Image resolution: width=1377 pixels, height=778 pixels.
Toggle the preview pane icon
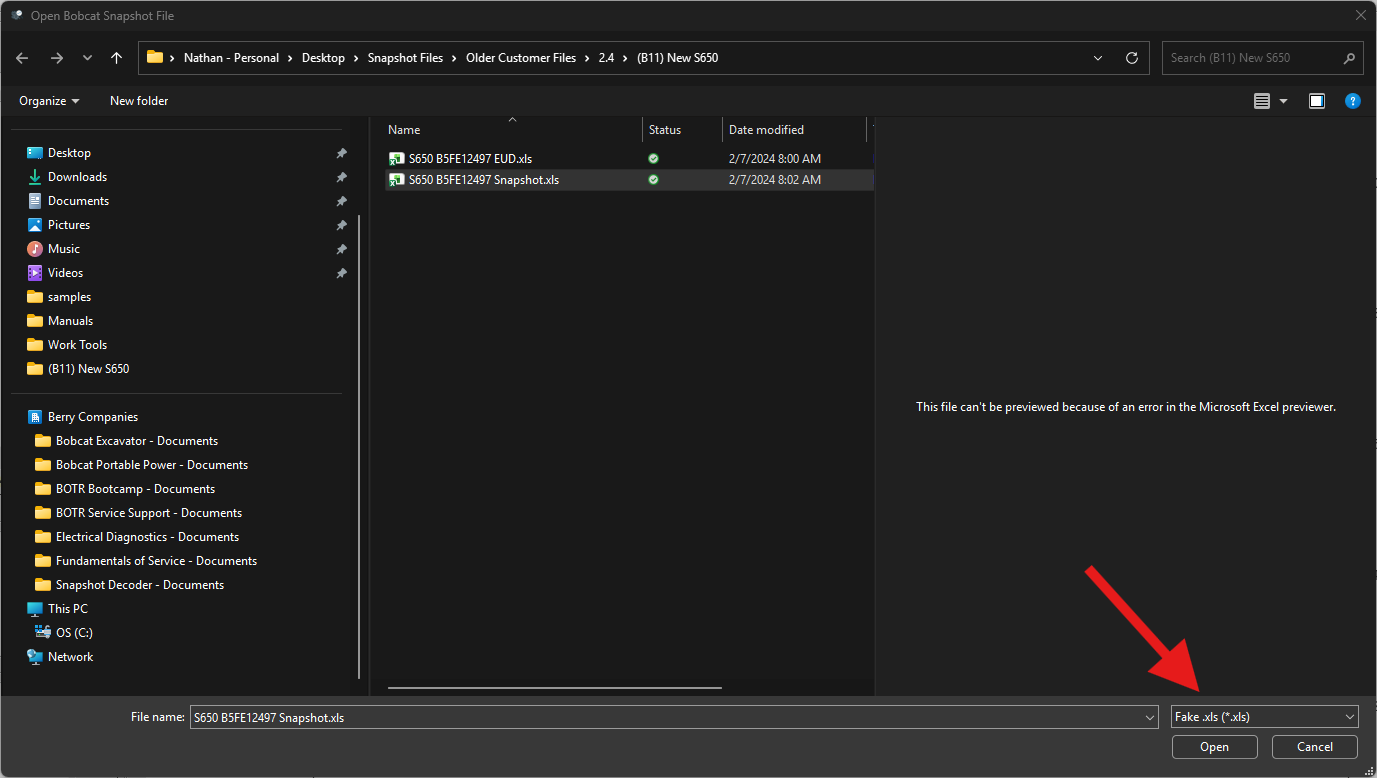coord(1317,101)
